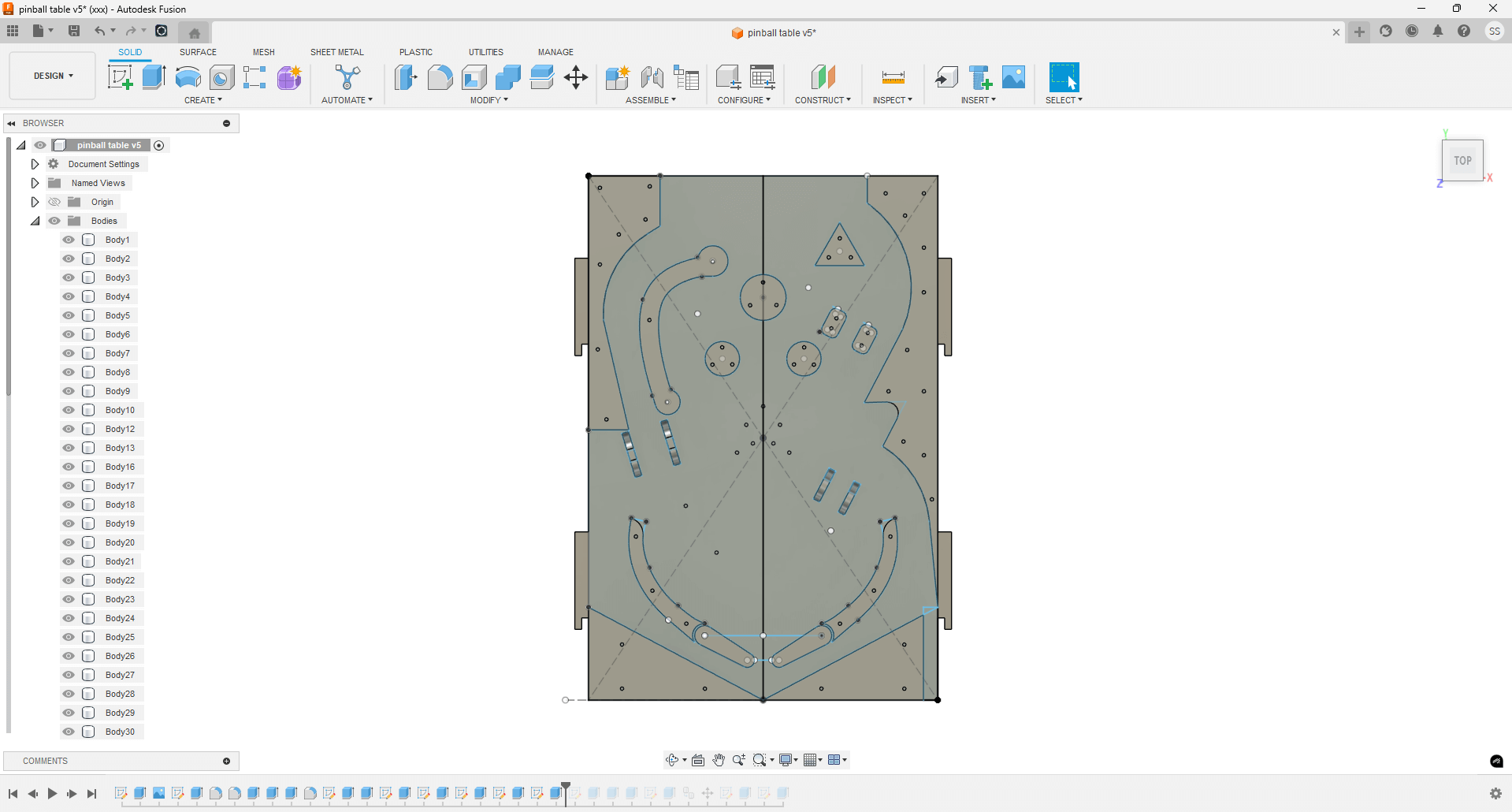Select the Create Sketch tool
Screen dimensions: 1512x812
[x=120, y=77]
